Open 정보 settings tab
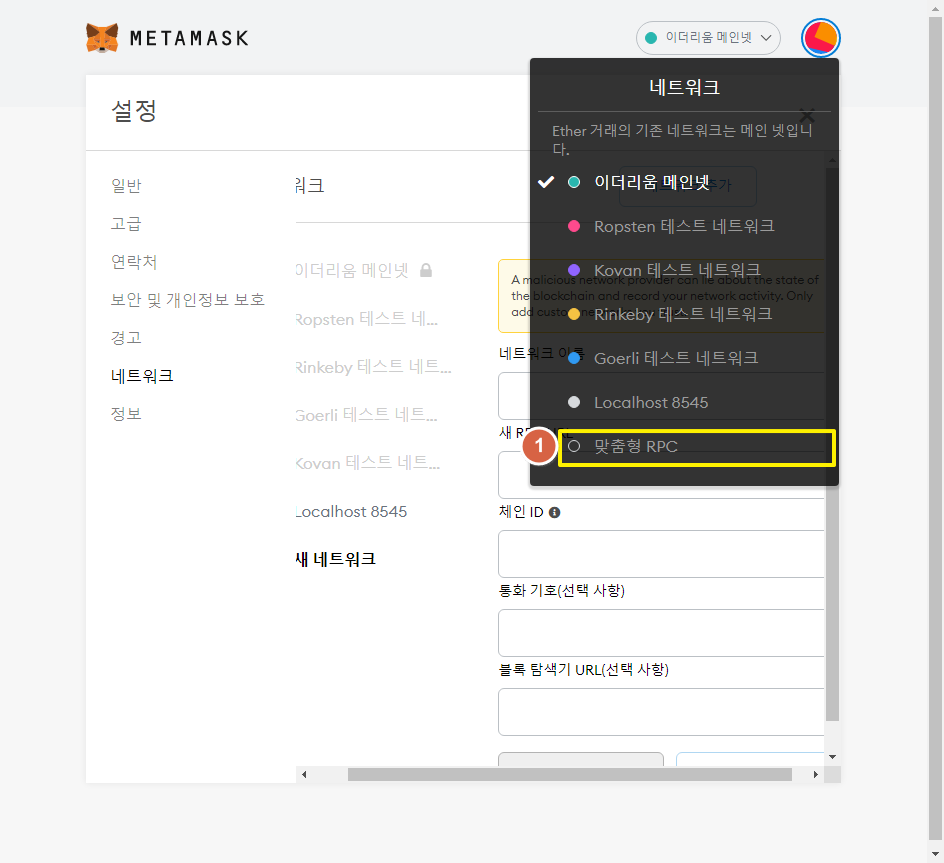944x863 pixels. (x=126, y=414)
